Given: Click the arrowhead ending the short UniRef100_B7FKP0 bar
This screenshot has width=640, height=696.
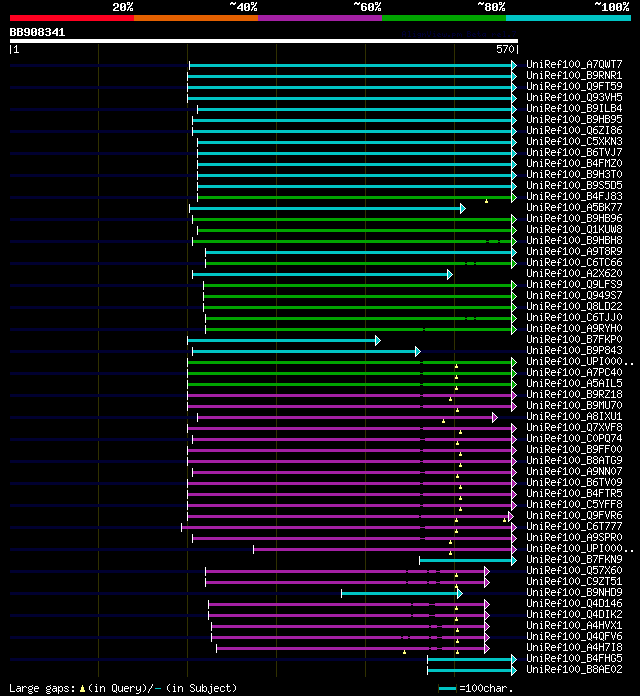Looking at the screenshot, I should pos(378,340).
